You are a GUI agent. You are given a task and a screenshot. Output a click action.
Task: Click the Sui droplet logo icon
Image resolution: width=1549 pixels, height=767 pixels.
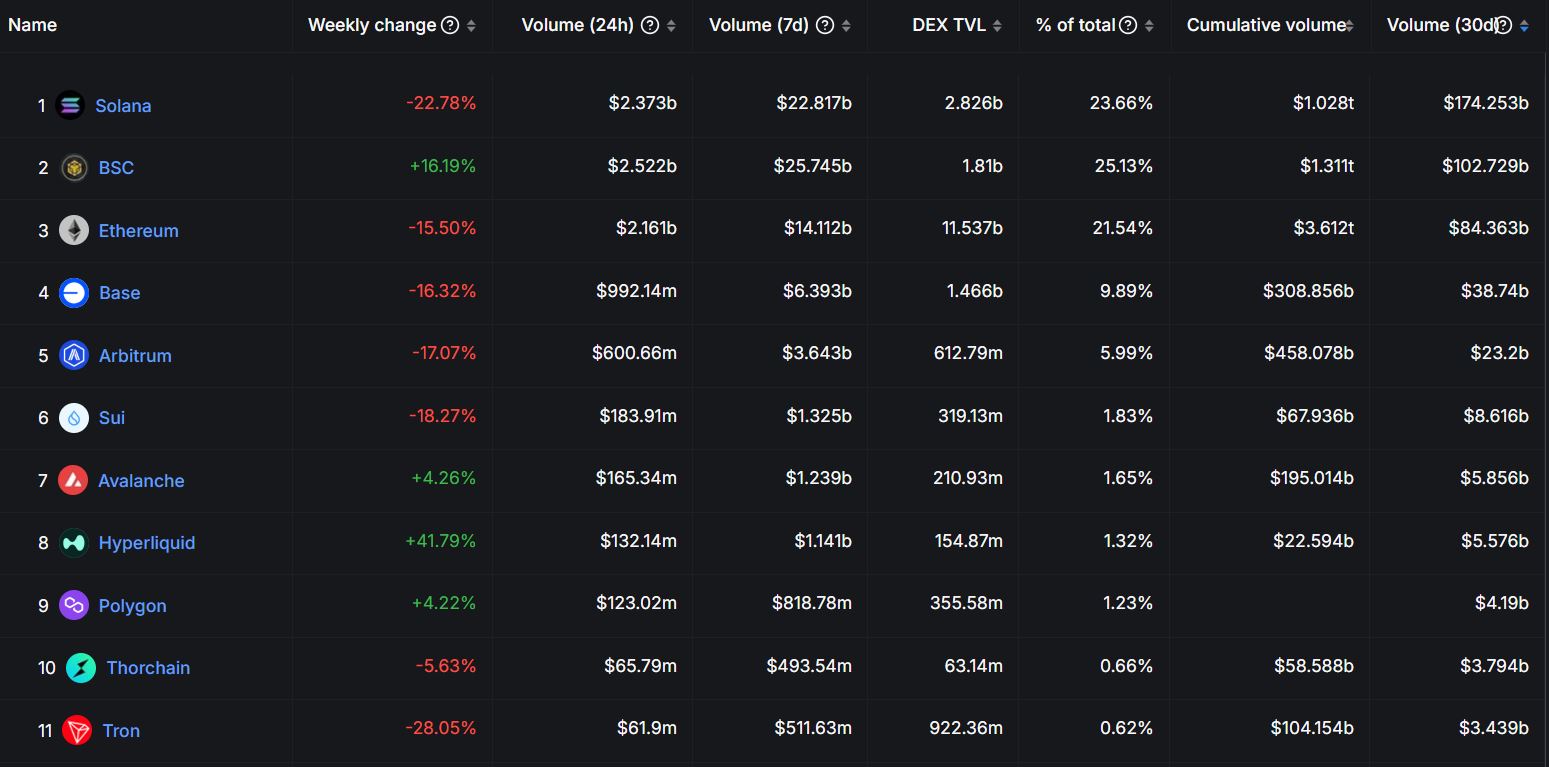click(74, 418)
